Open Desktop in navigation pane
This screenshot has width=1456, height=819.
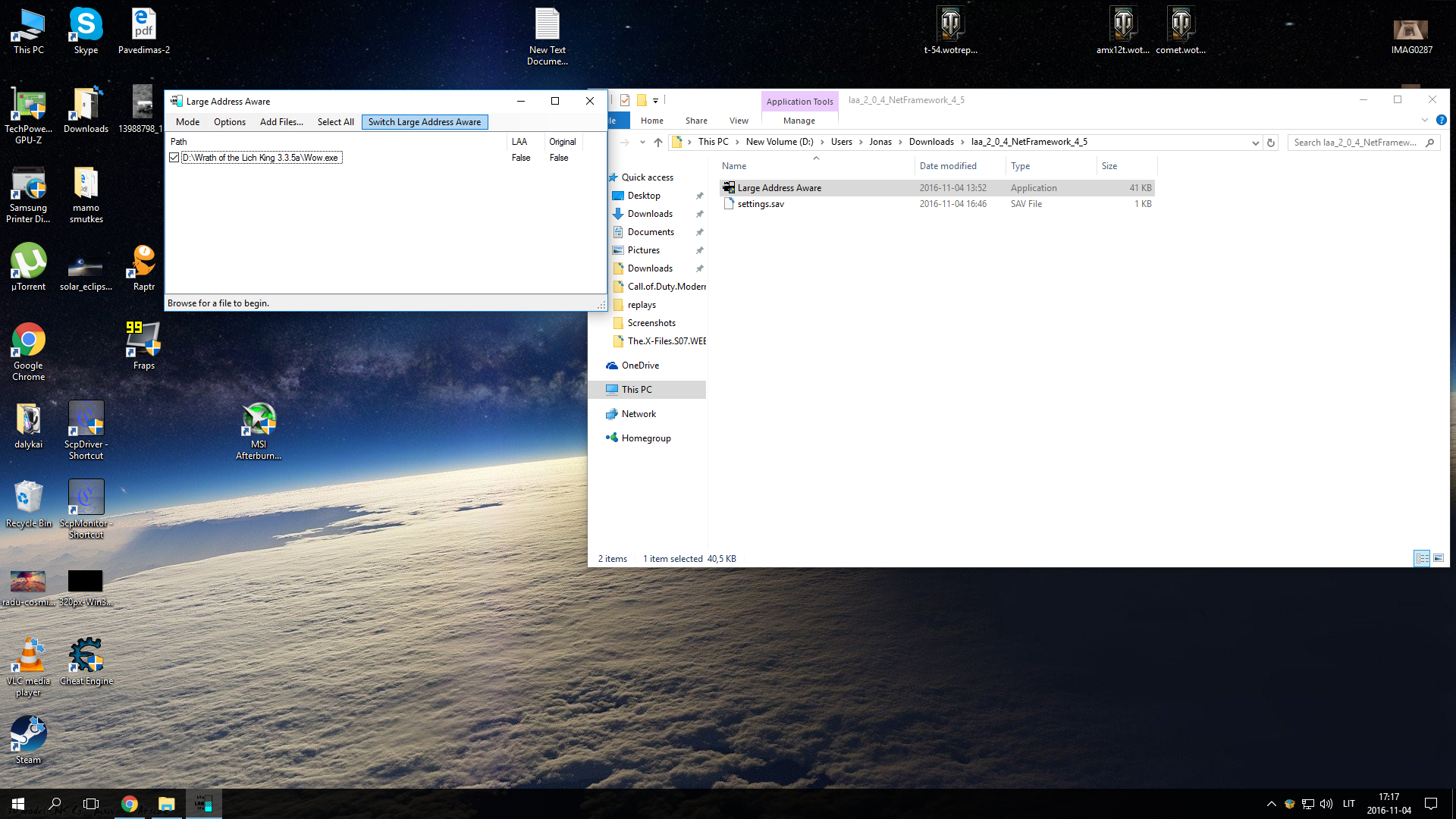644,196
